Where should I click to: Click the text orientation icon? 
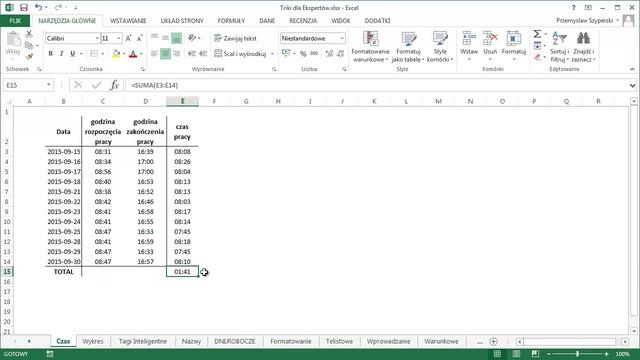click(x=192, y=38)
